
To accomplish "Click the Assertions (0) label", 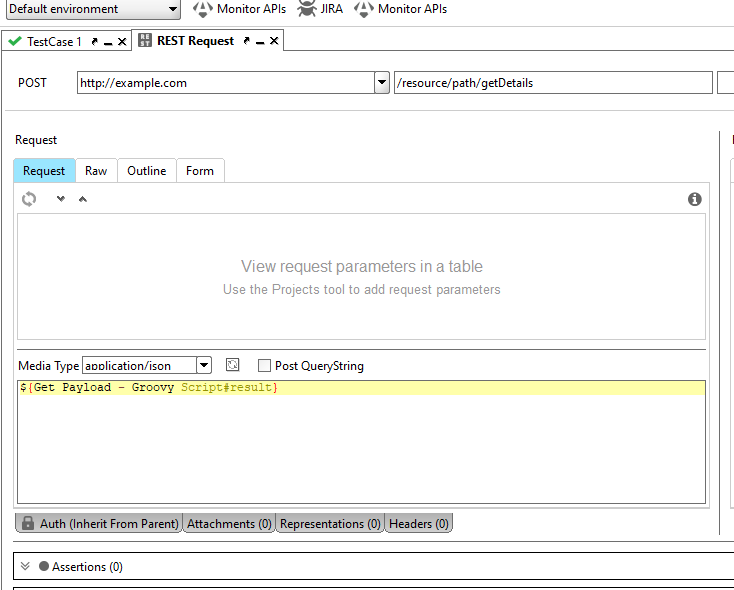I will (x=87, y=567).
